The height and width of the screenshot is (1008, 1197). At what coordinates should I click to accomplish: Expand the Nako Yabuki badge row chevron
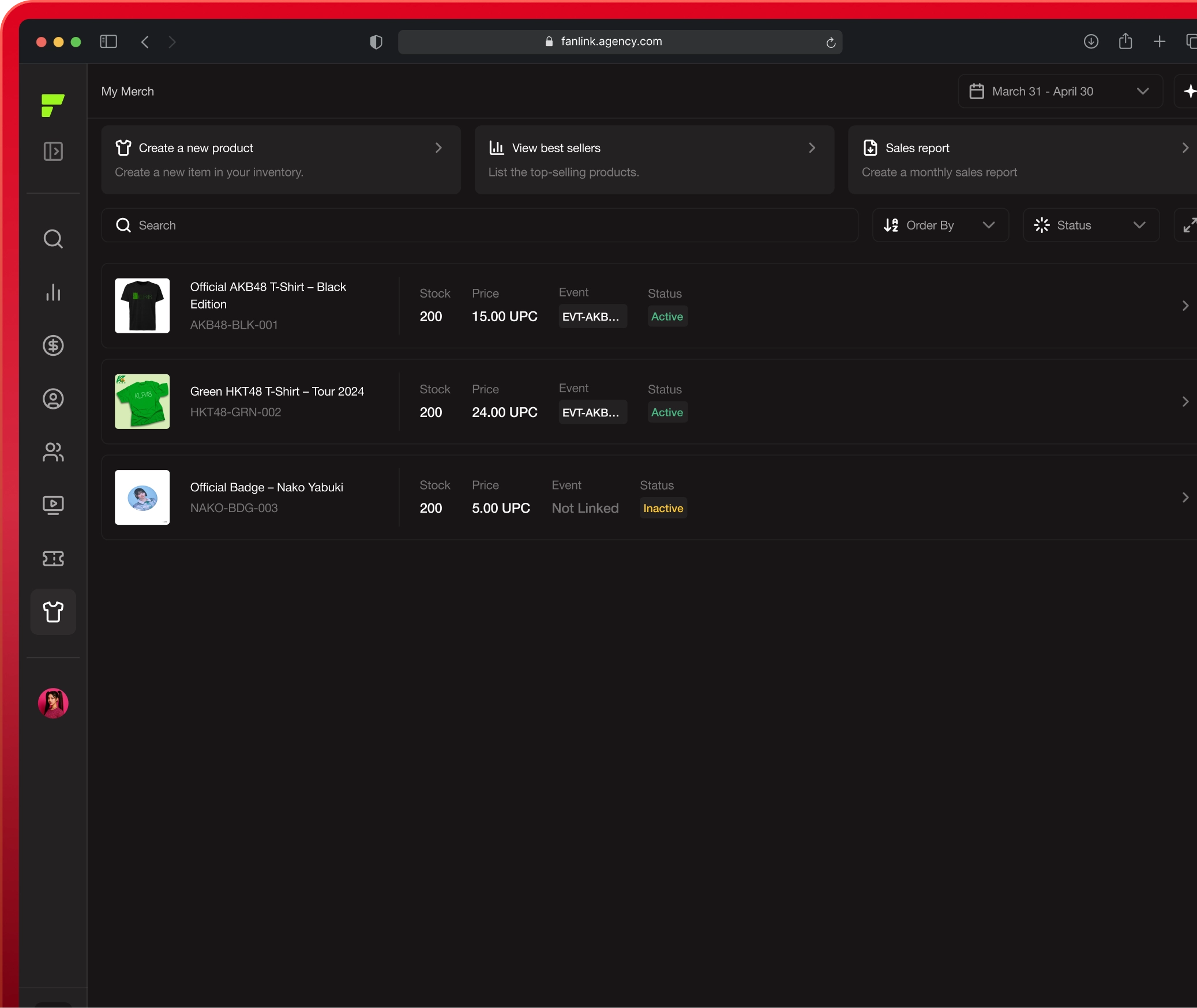pyautogui.click(x=1185, y=497)
